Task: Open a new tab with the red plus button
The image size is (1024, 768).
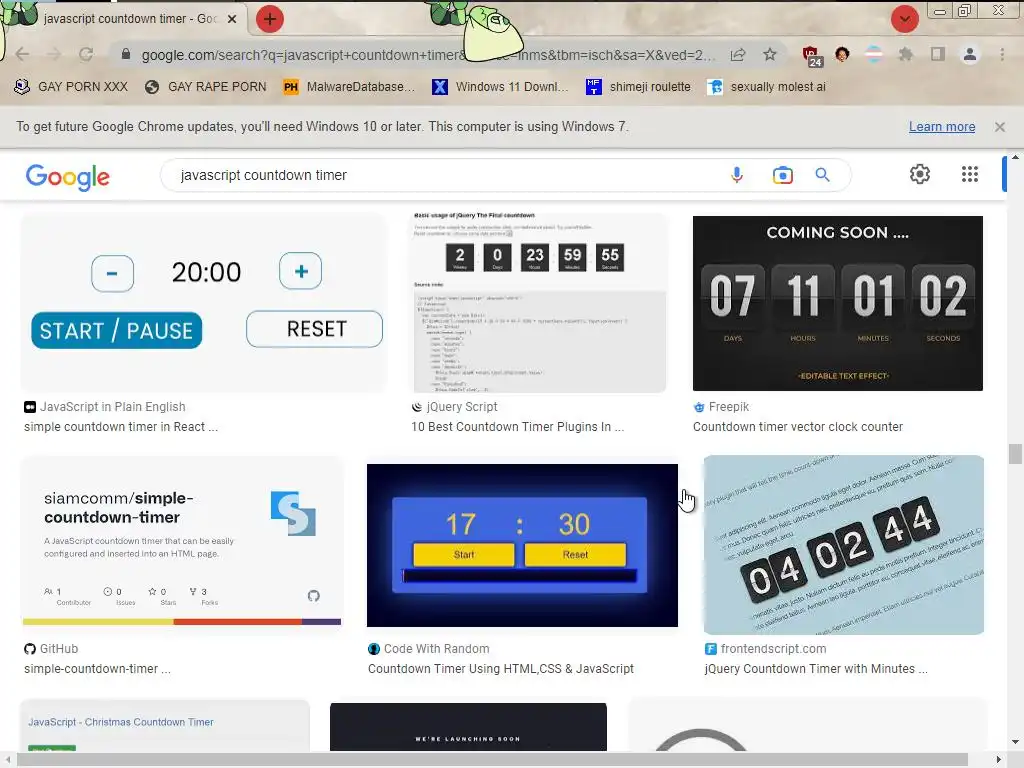Action: [x=270, y=19]
